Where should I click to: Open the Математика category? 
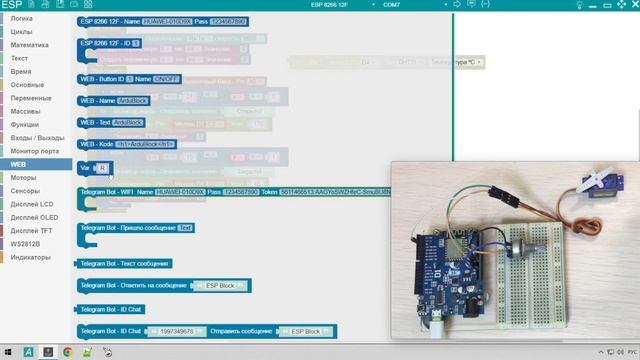29,45
